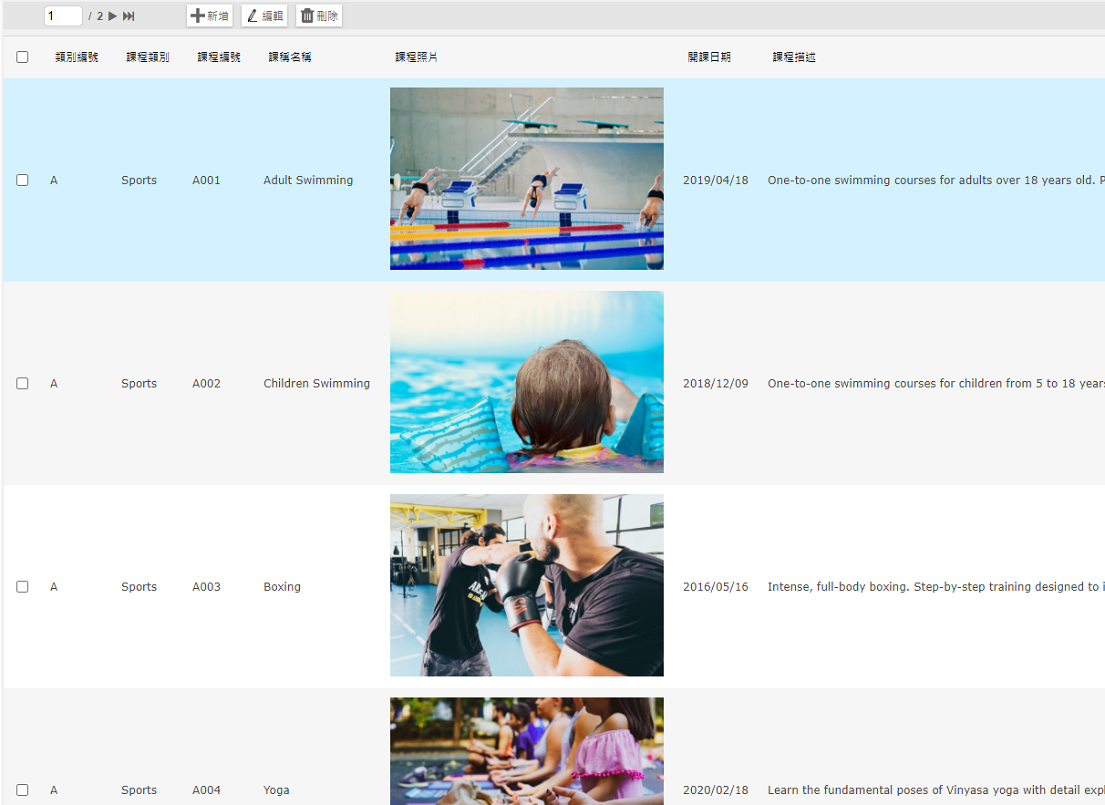Click Sports category in A002 row

[139, 383]
